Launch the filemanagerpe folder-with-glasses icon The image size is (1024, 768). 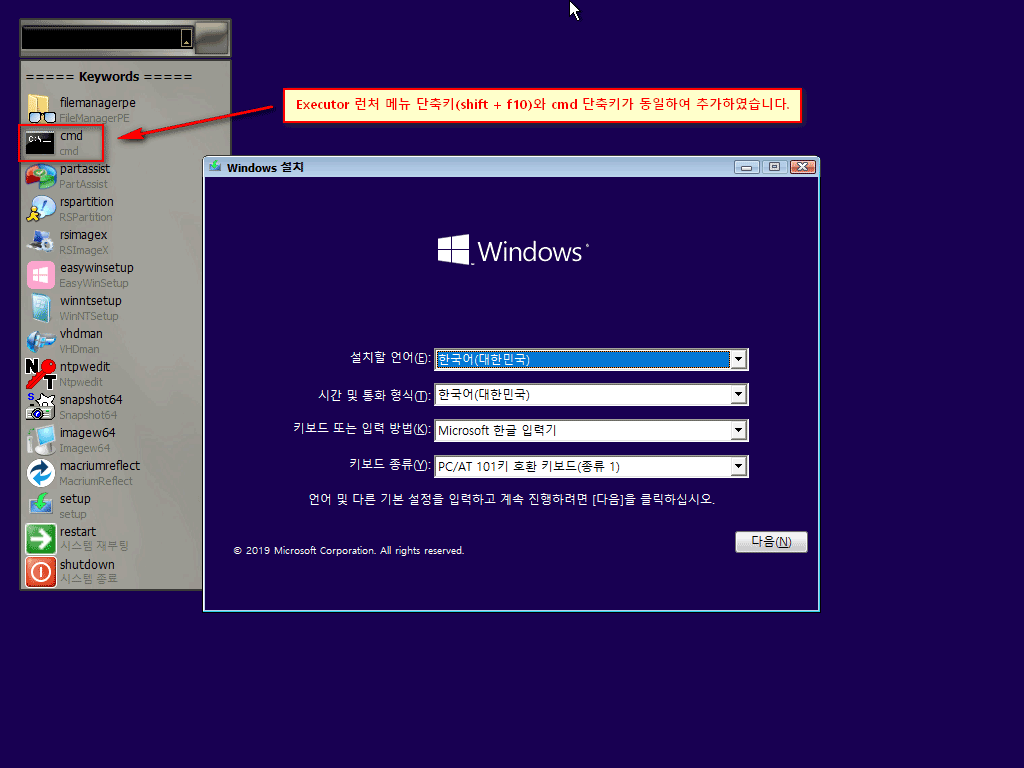coord(40,109)
